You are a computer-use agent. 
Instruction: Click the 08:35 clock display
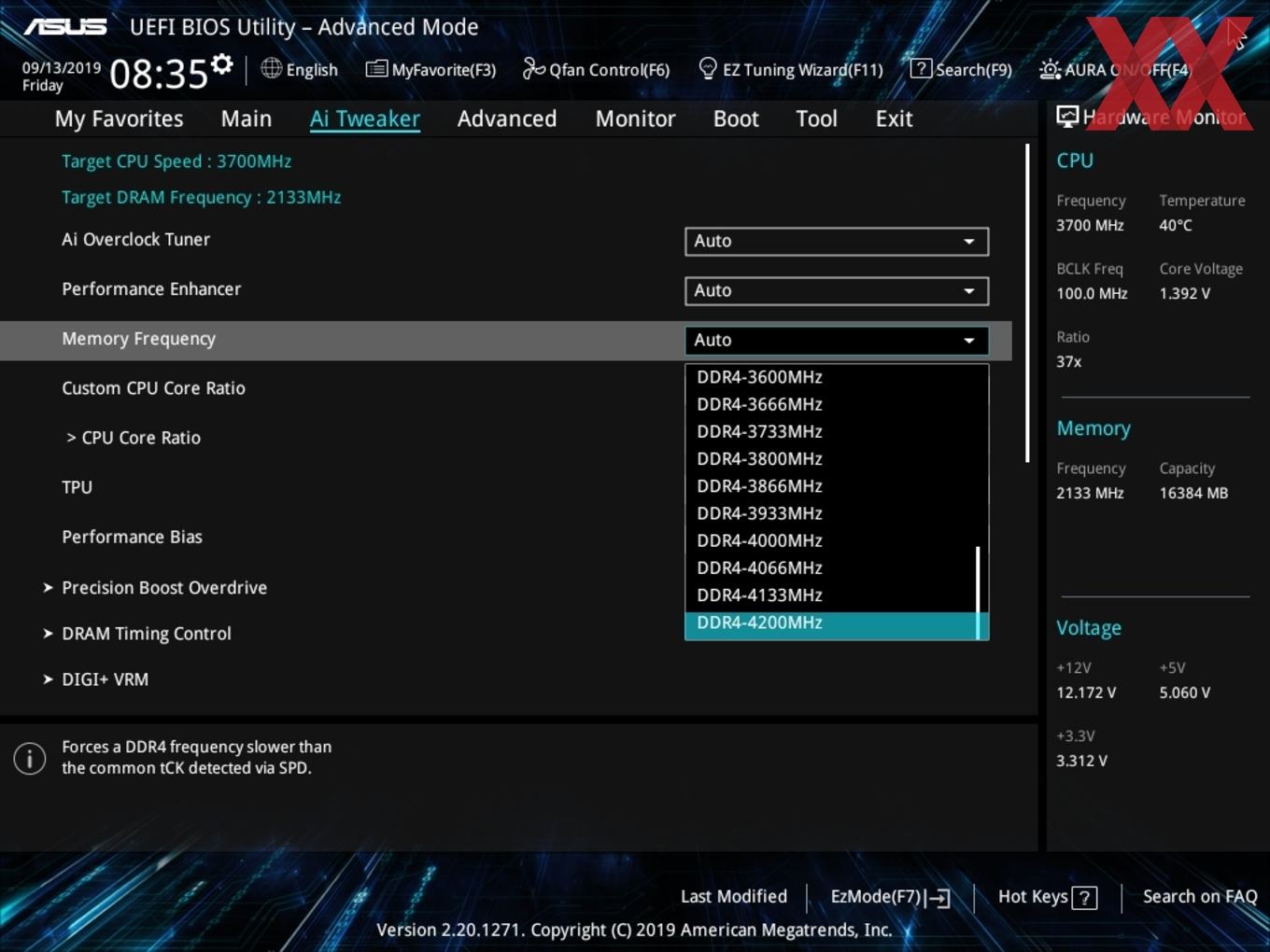click(159, 74)
